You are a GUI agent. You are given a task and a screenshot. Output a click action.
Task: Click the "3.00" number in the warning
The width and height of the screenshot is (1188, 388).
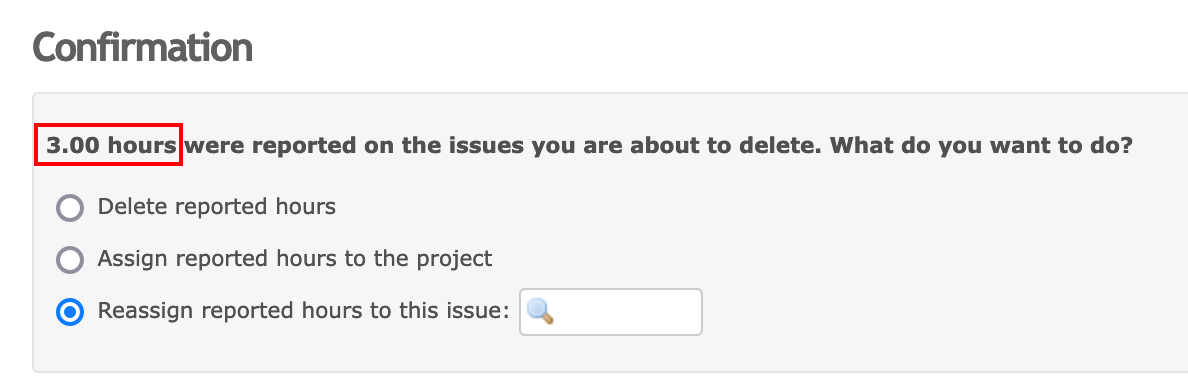73,146
